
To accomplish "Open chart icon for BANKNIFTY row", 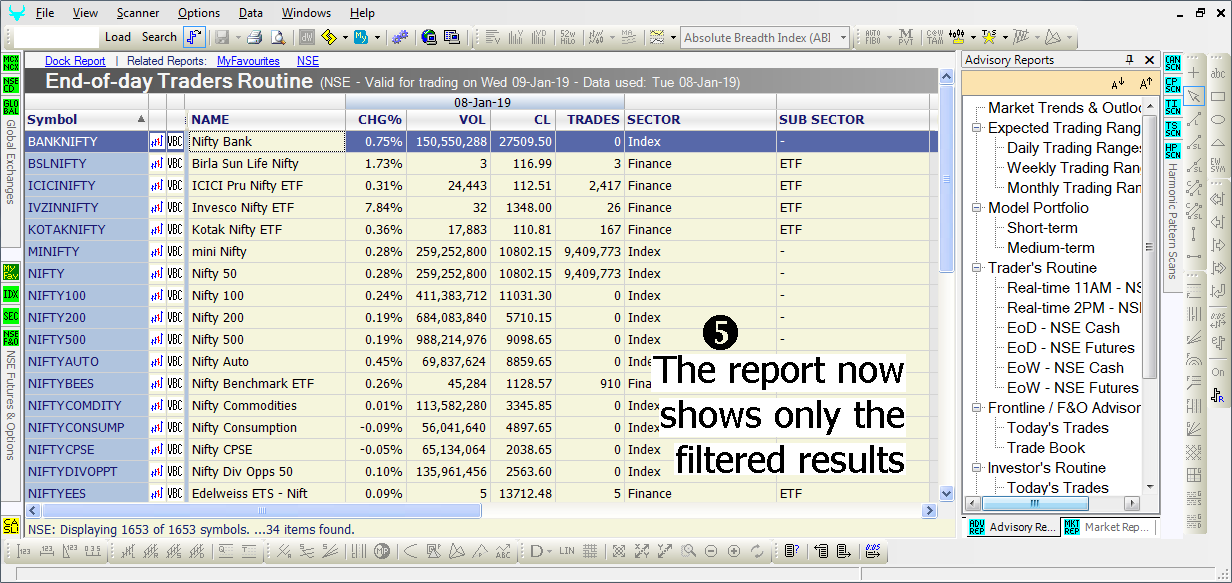I will pyautogui.click(x=157, y=142).
